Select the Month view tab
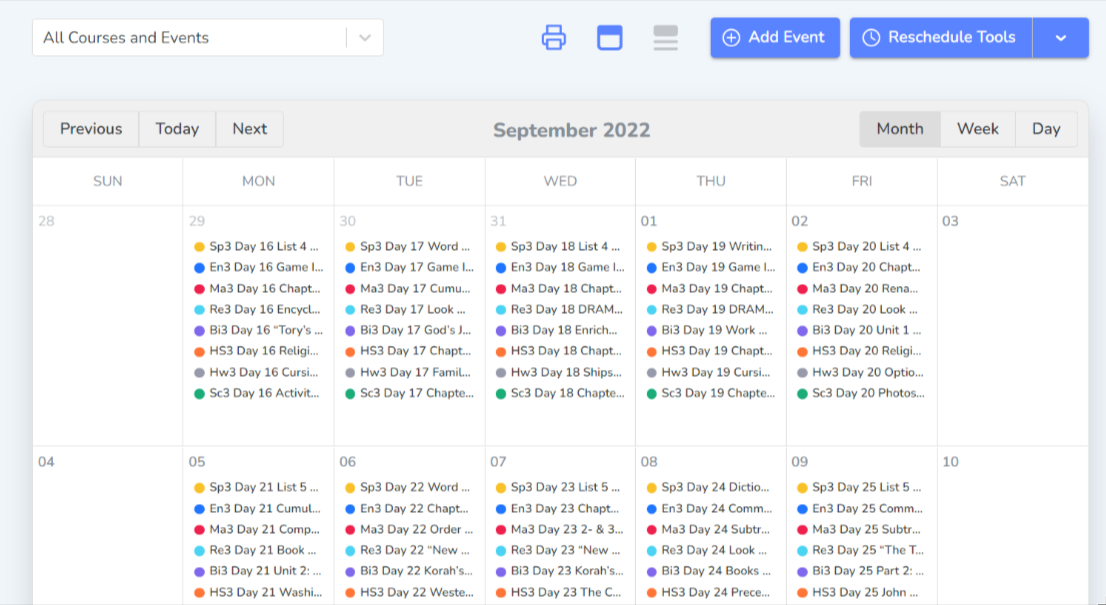 point(899,128)
